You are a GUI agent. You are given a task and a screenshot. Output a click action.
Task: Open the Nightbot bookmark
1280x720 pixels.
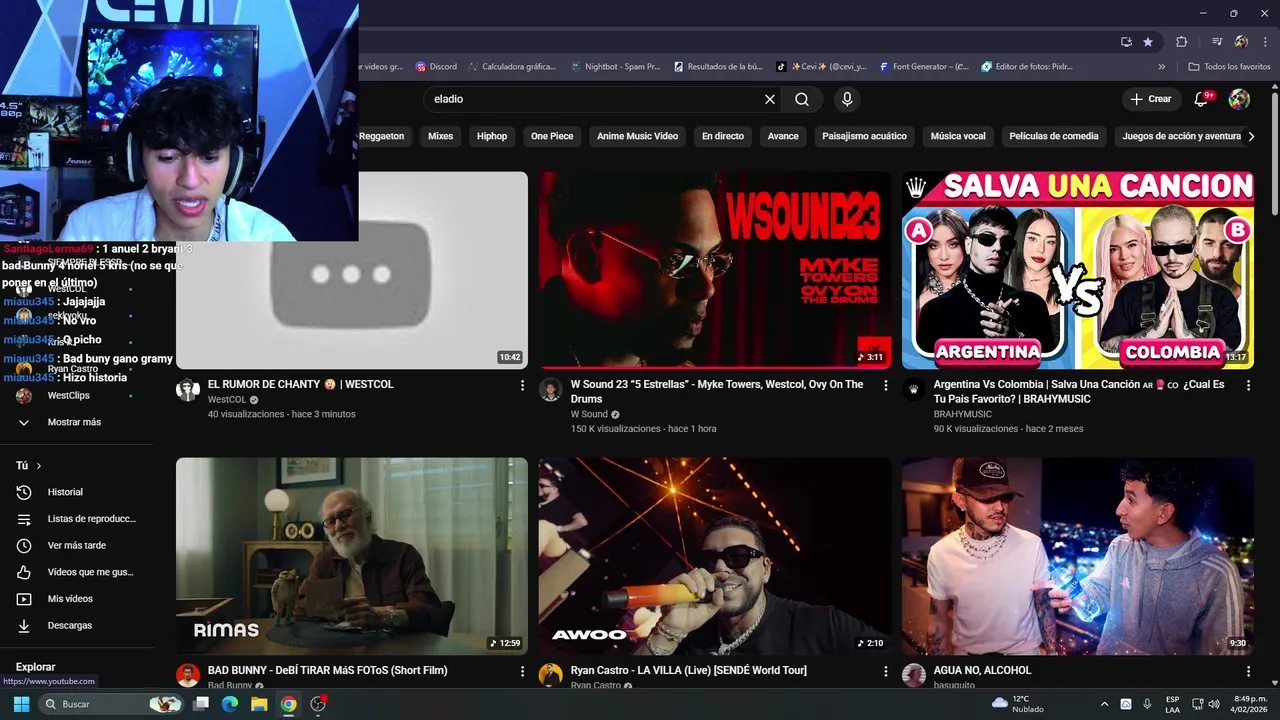615,67
